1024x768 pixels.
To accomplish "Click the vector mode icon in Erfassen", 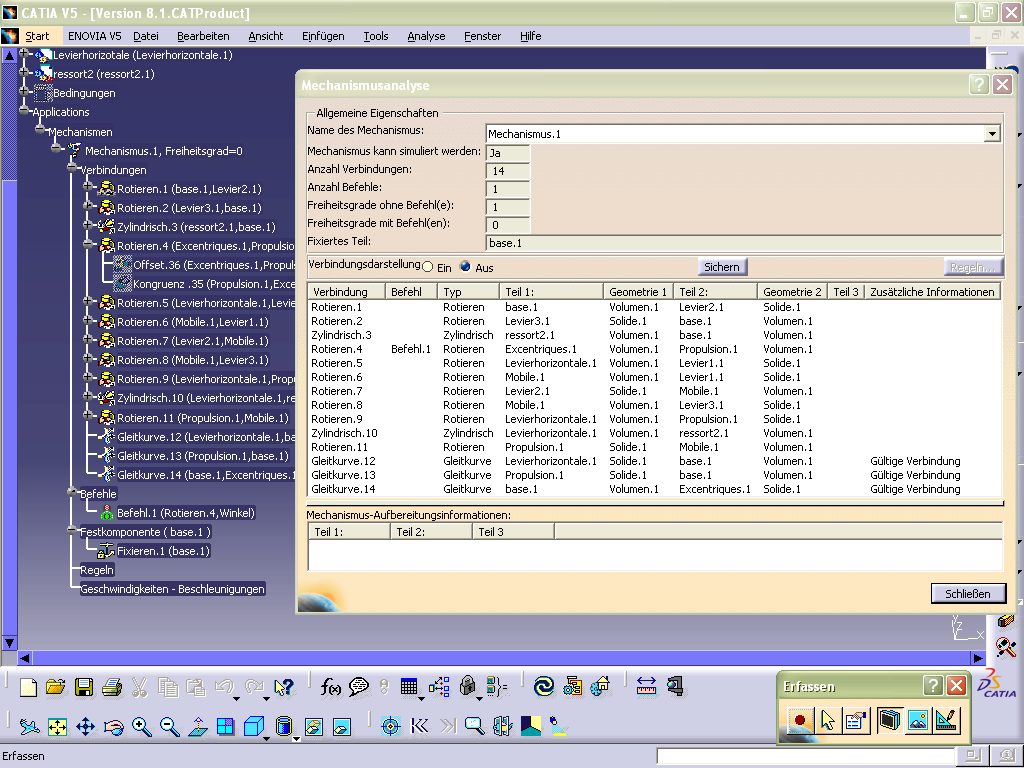I will pyautogui.click(x=946, y=720).
